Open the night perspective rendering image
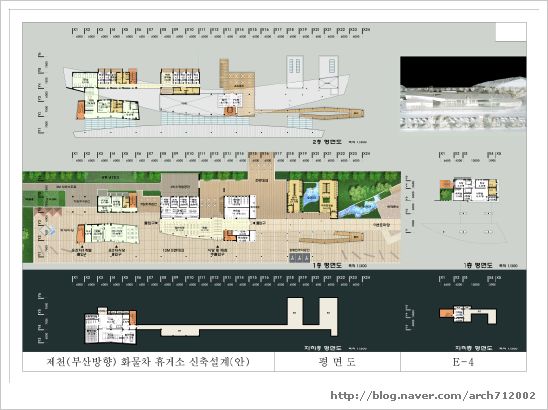The height and width of the screenshot is (410, 548). 463,93
